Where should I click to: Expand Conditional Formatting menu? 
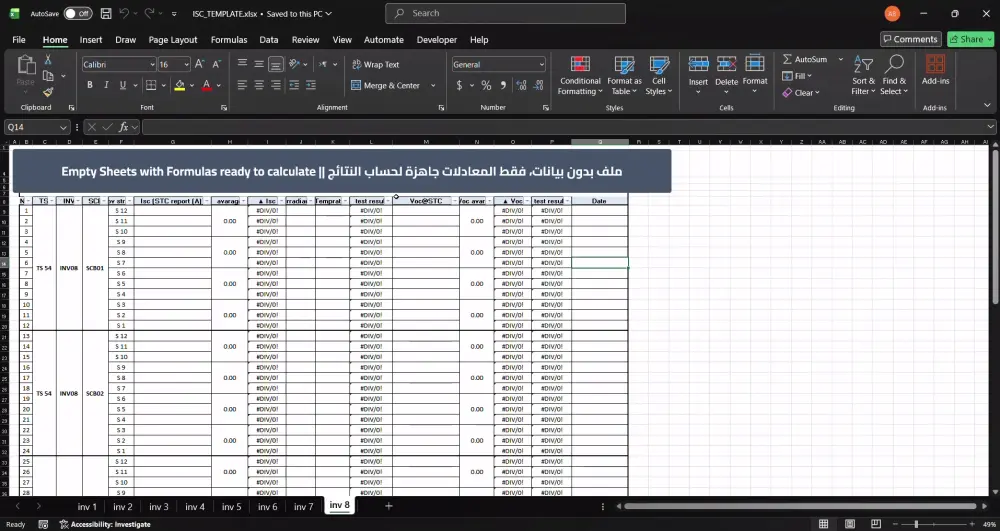(580, 75)
